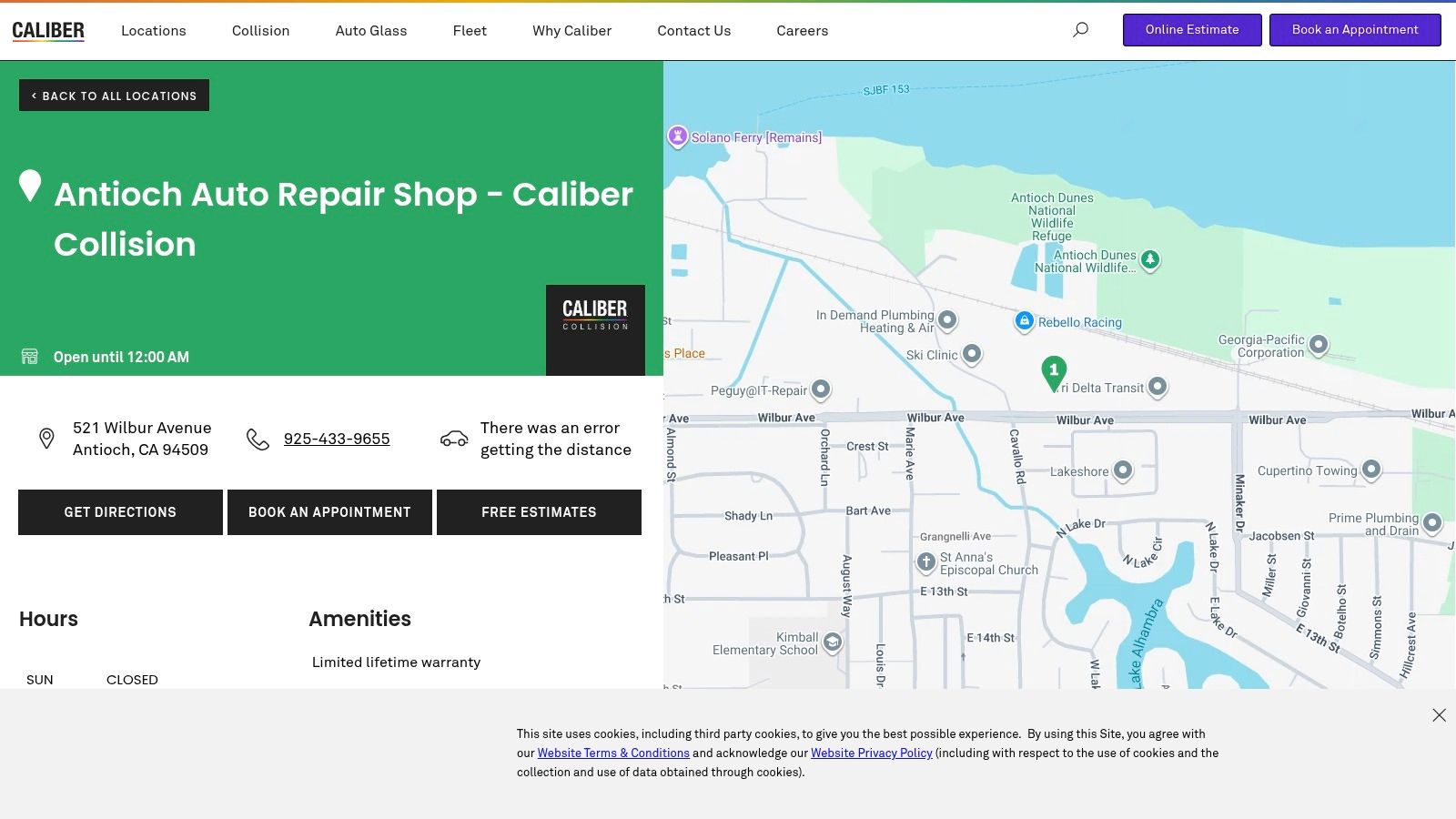Click the Open until 12:00 AM text
This screenshot has width=1456, height=819.
(x=121, y=357)
